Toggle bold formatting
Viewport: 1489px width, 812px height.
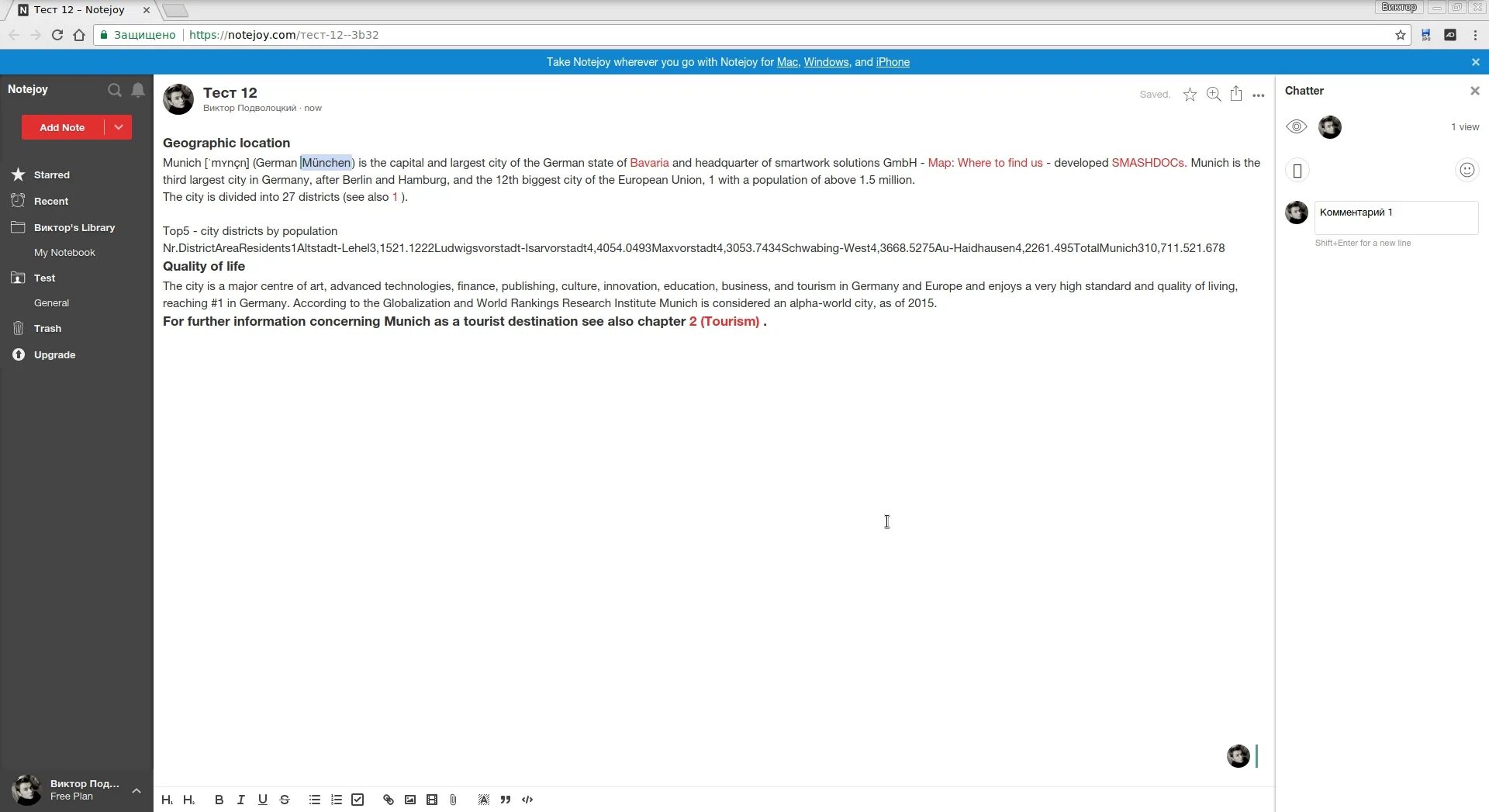[219, 800]
